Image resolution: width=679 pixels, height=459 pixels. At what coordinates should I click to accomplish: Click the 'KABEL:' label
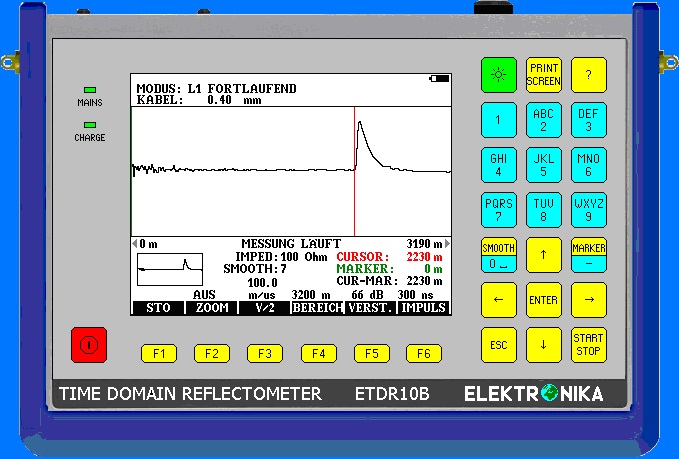pyautogui.click(x=160, y=100)
